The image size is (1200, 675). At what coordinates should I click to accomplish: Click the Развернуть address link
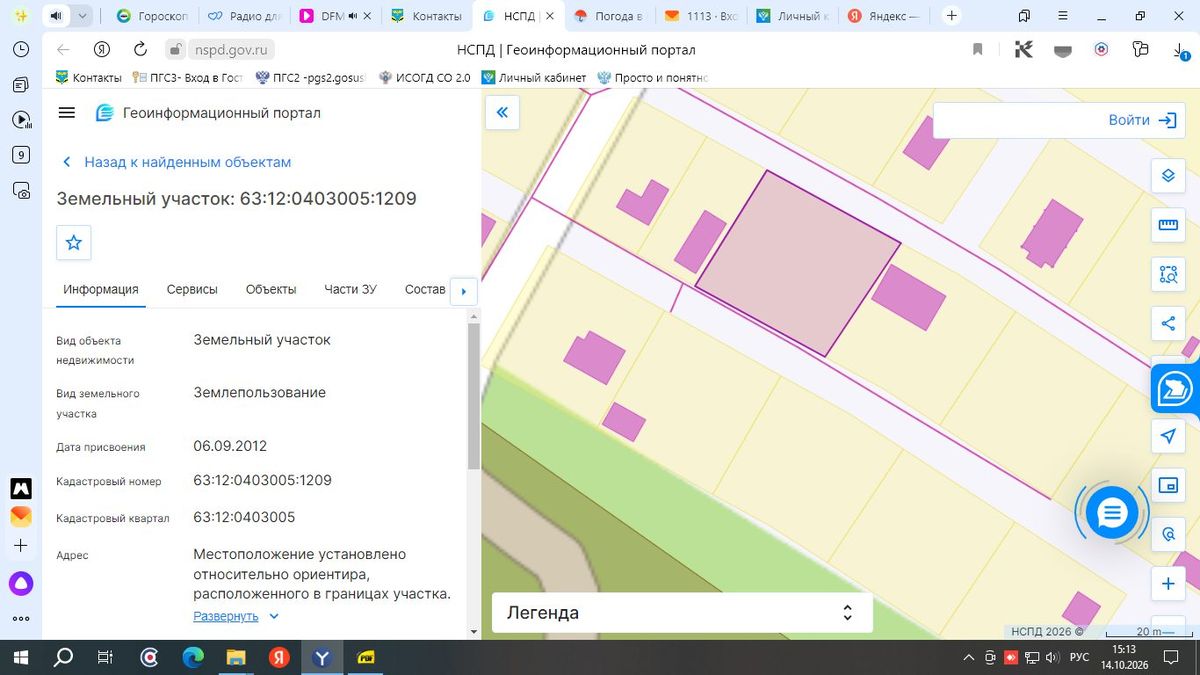226,617
